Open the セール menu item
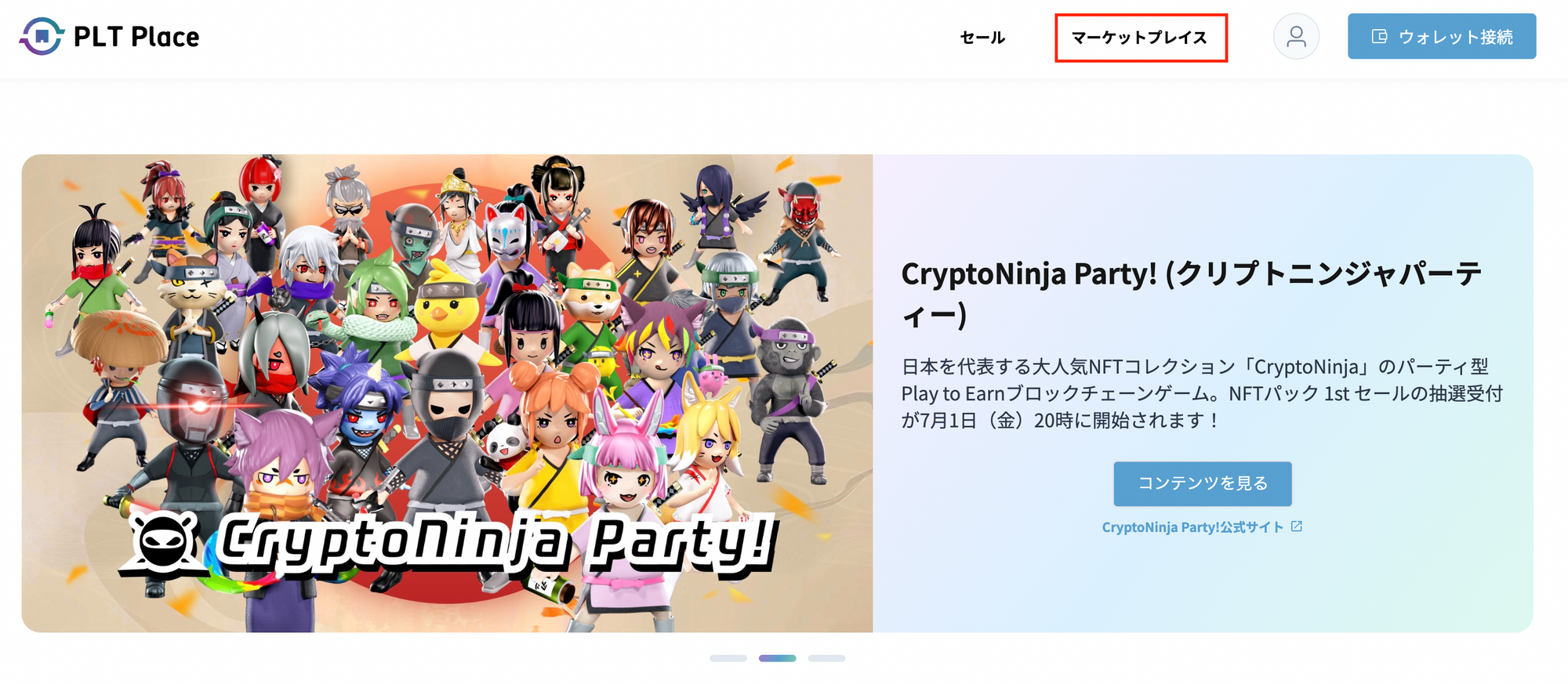The height and width of the screenshot is (684, 1568). point(982,37)
